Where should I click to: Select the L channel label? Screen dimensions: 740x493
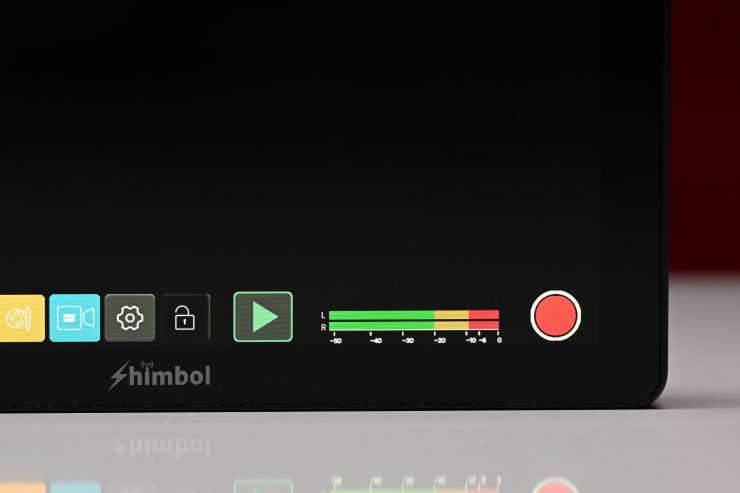(x=323, y=315)
